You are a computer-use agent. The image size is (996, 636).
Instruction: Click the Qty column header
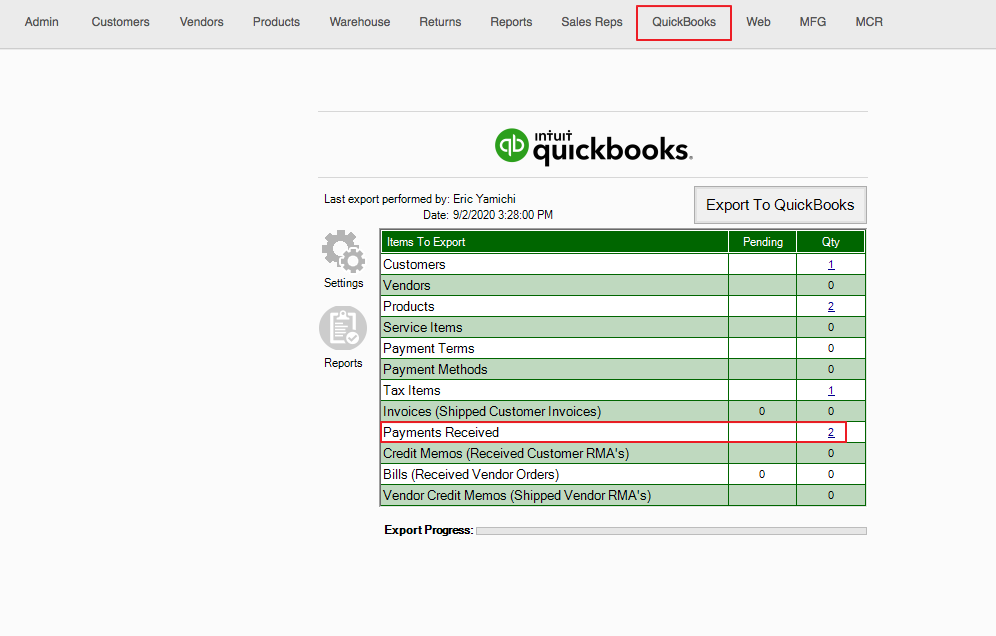click(x=831, y=242)
